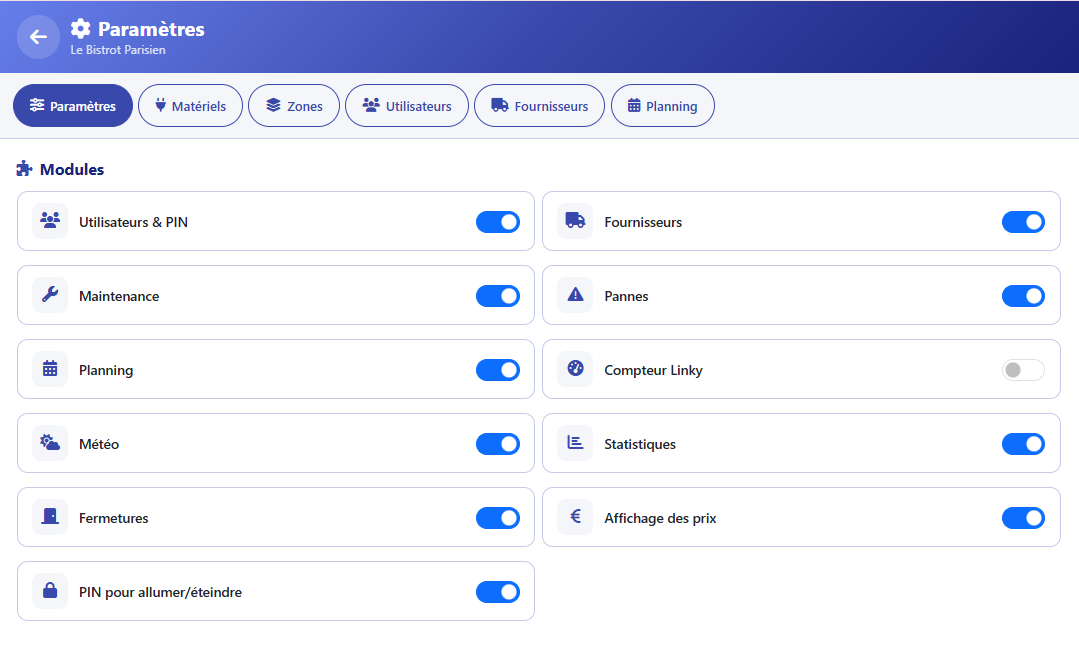1079x648 pixels.
Task: Click the bar chart icon for Statistiques
Action: (575, 443)
